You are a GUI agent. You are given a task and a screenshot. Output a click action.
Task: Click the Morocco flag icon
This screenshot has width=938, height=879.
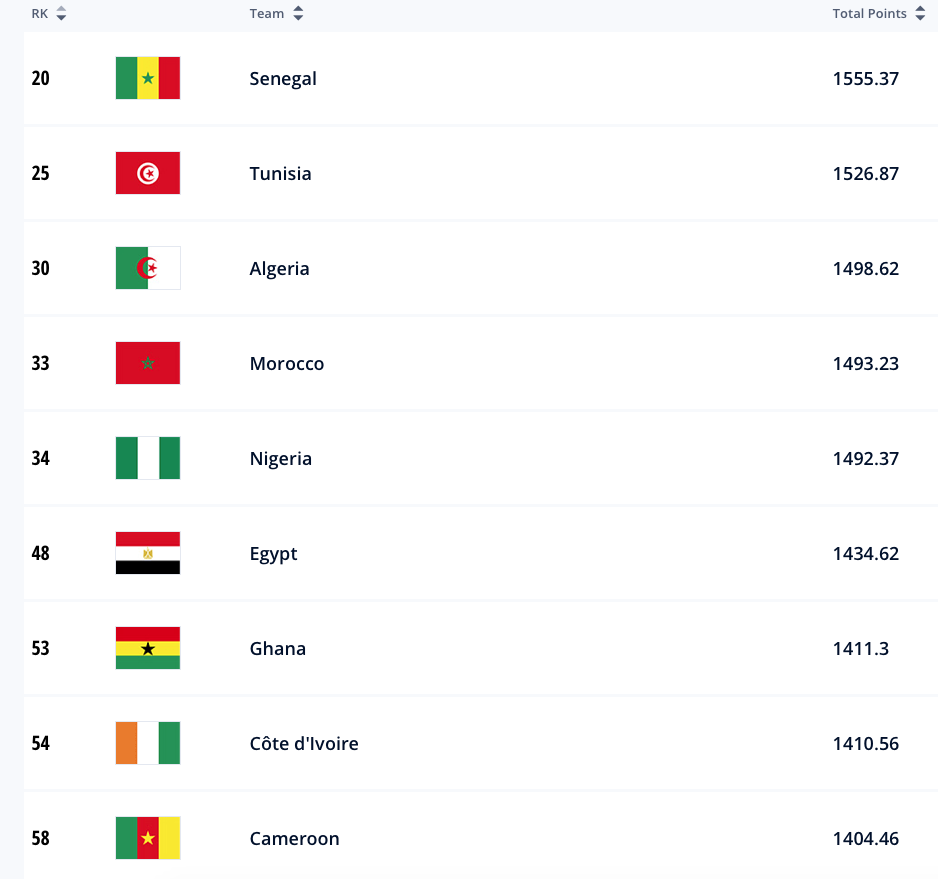coord(148,363)
